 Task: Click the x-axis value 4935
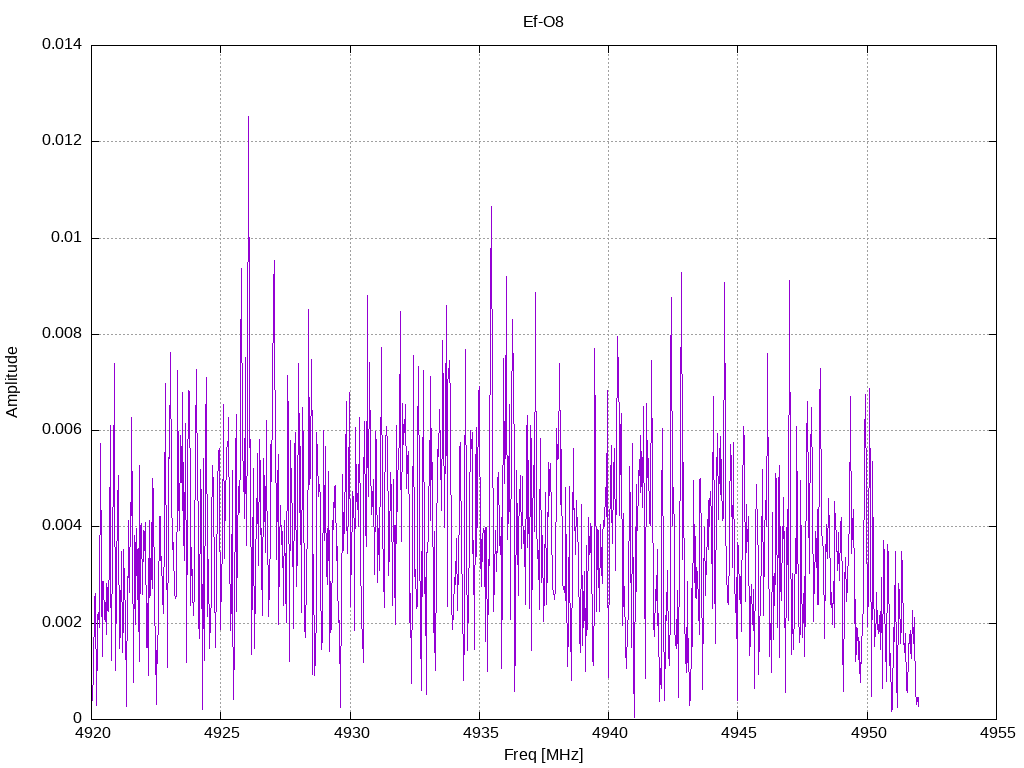[x=480, y=733]
